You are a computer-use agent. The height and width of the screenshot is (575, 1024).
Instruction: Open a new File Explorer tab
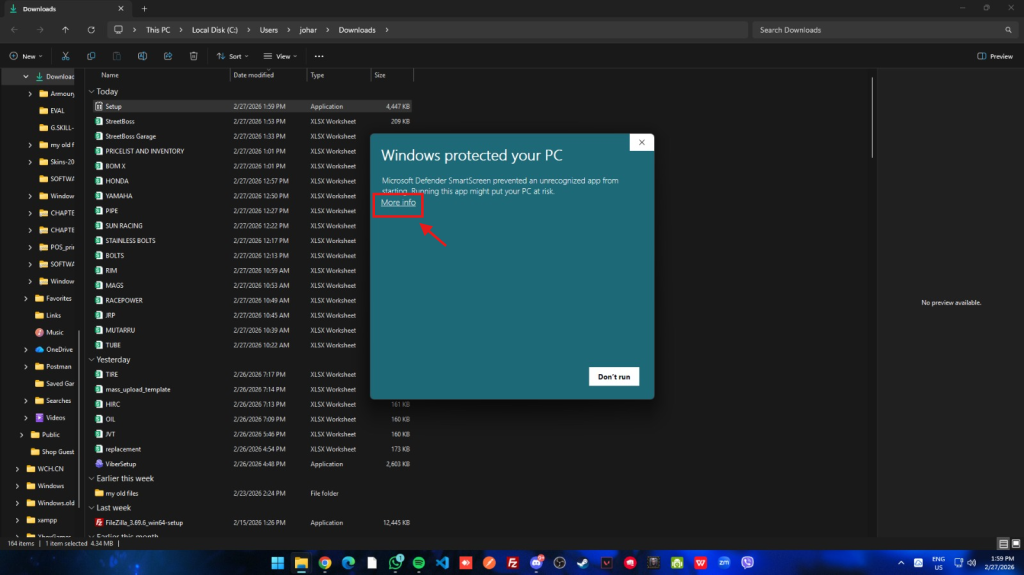point(144,8)
